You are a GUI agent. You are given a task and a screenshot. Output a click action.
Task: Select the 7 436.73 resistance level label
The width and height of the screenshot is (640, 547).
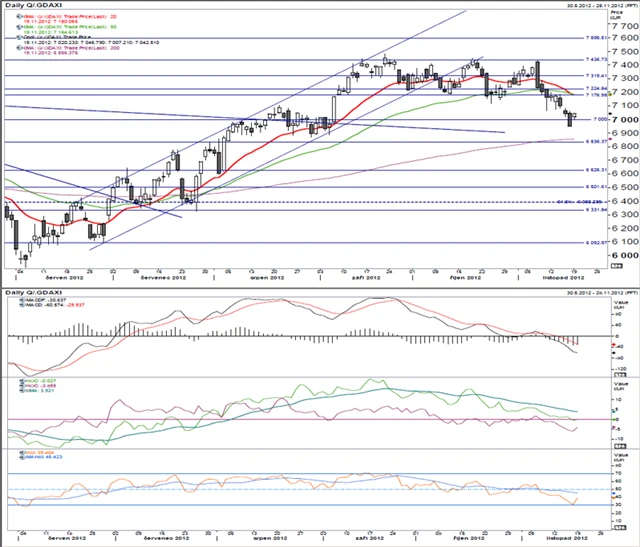596,60
